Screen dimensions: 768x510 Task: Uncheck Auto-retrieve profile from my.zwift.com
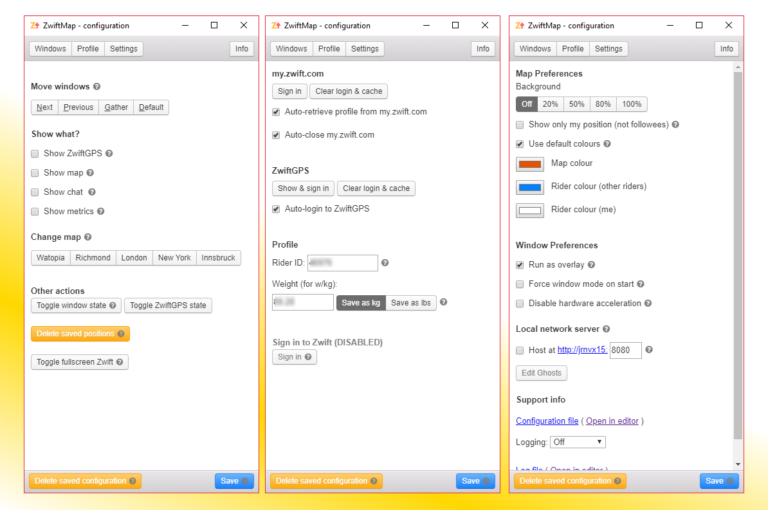276,112
